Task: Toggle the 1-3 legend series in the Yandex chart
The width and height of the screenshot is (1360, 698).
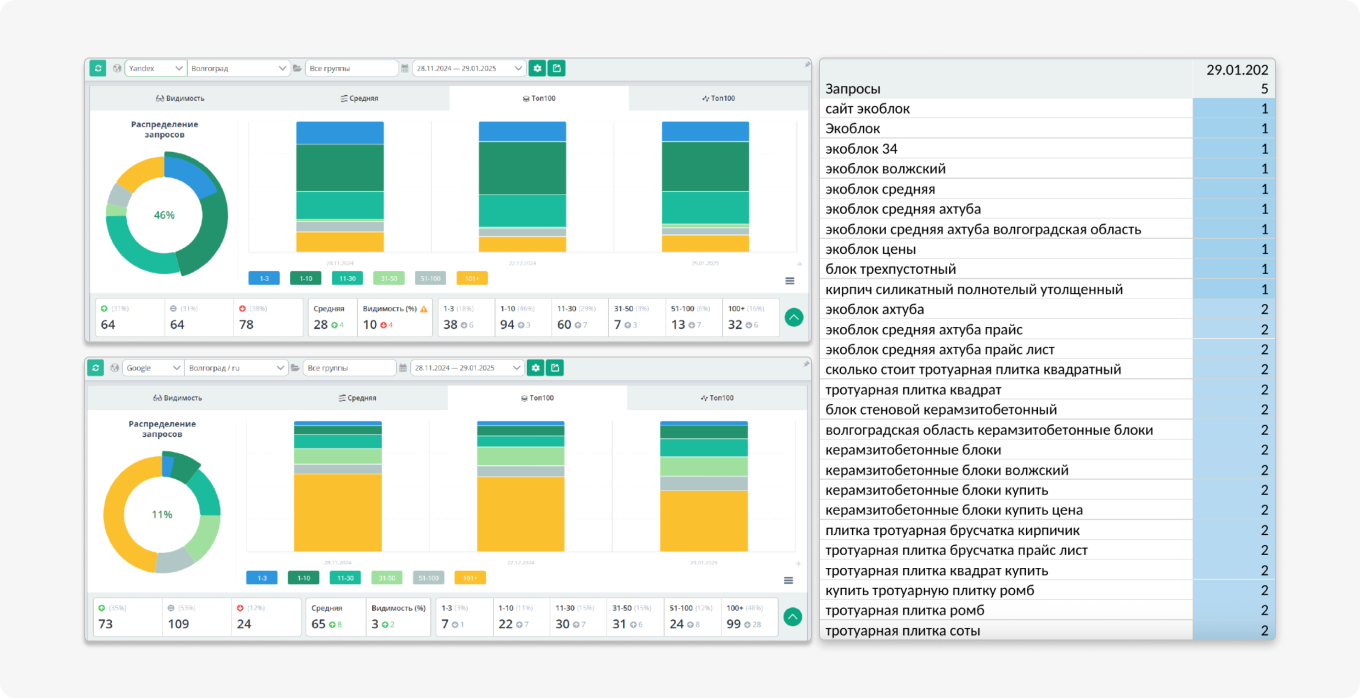Action: coord(264,278)
